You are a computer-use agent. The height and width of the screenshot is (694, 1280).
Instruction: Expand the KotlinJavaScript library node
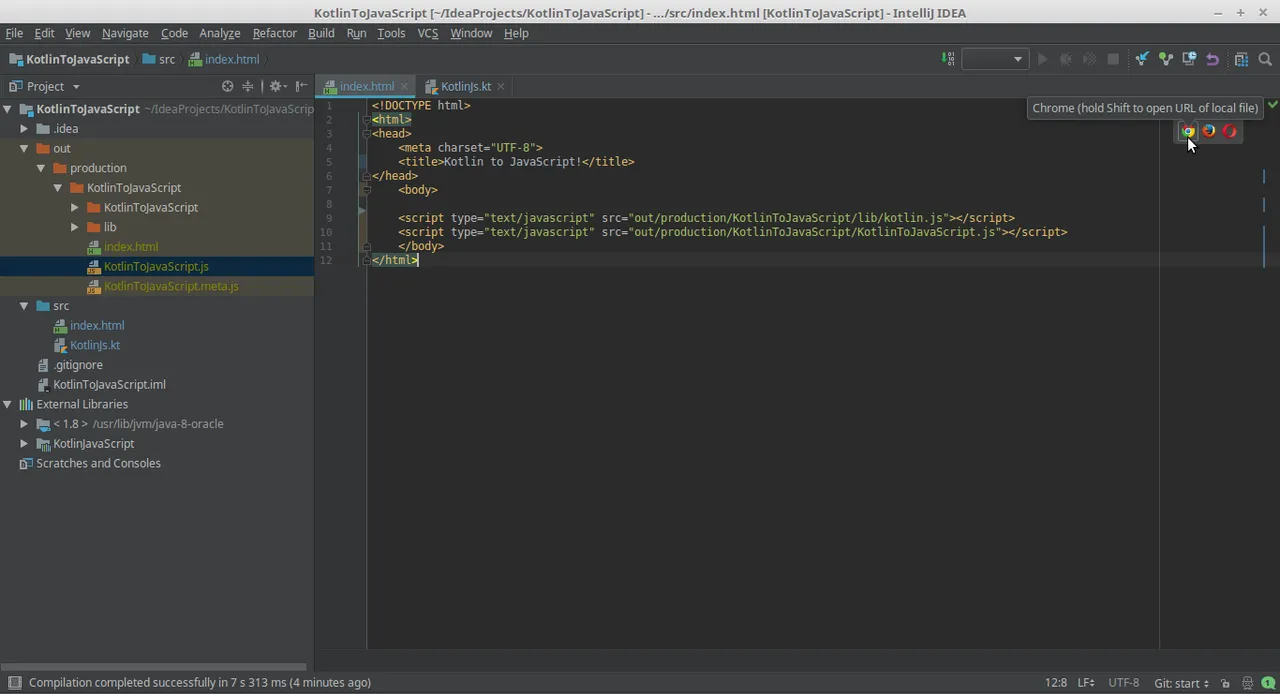(x=24, y=443)
